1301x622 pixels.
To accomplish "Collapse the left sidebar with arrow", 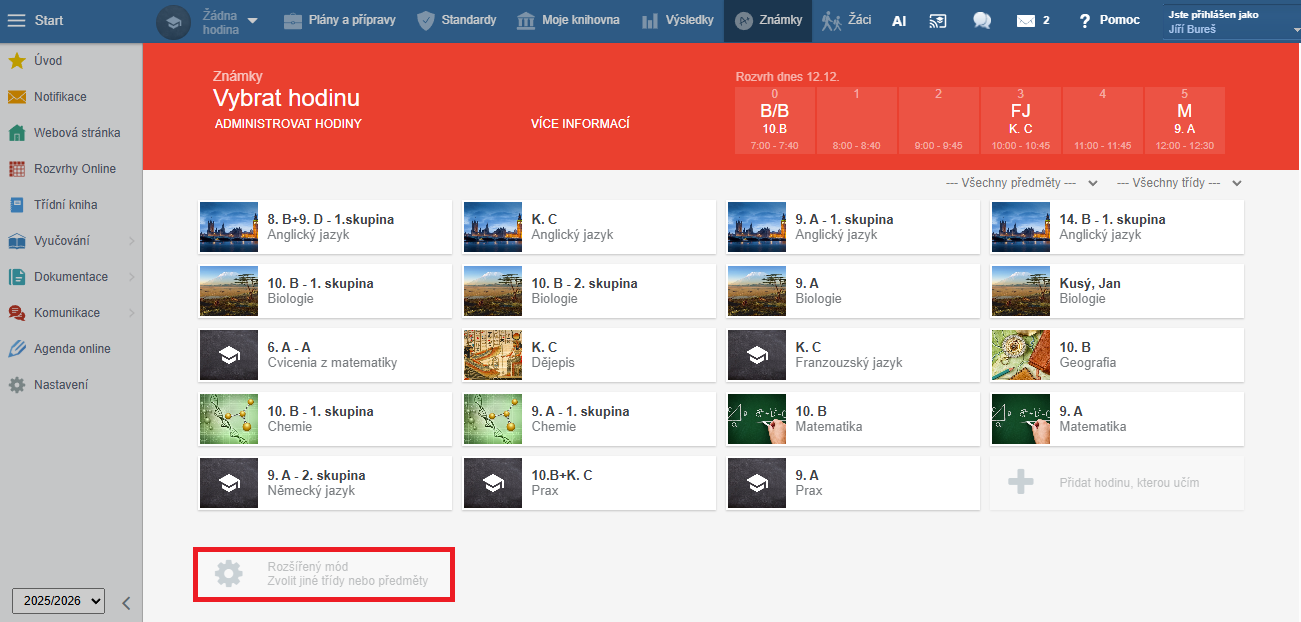I will 126,602.
